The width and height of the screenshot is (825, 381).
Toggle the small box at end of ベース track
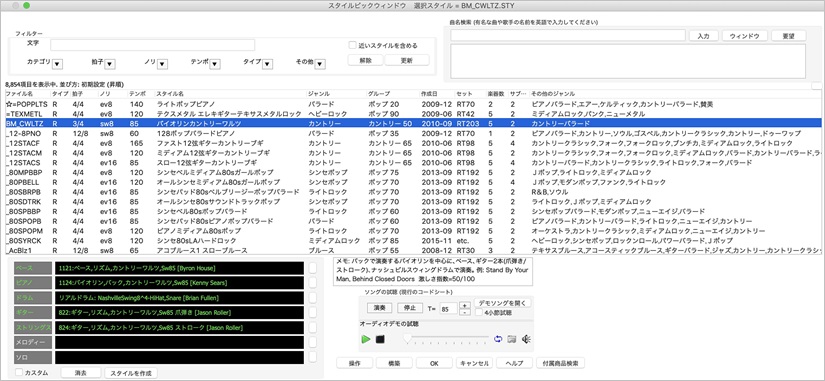pos(313,268)
